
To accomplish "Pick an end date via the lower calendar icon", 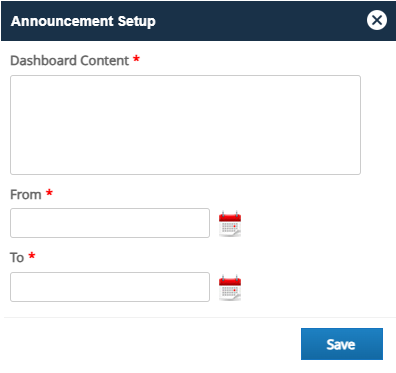I will 230,288.
